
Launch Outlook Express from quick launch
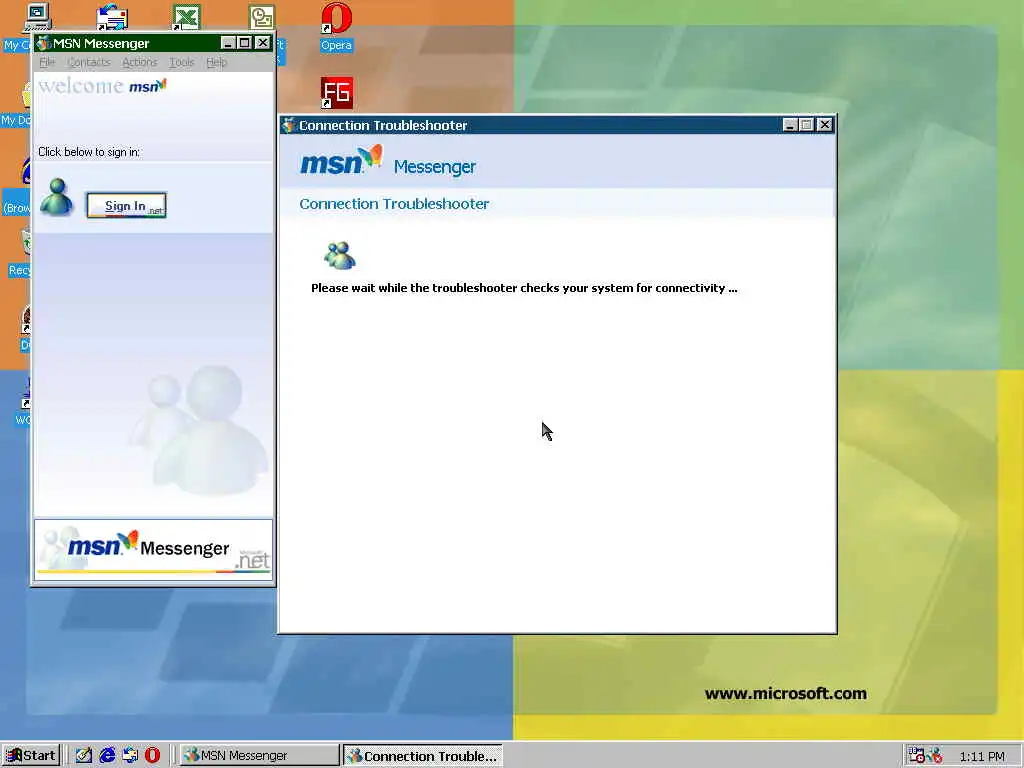(x=130, y=756)
